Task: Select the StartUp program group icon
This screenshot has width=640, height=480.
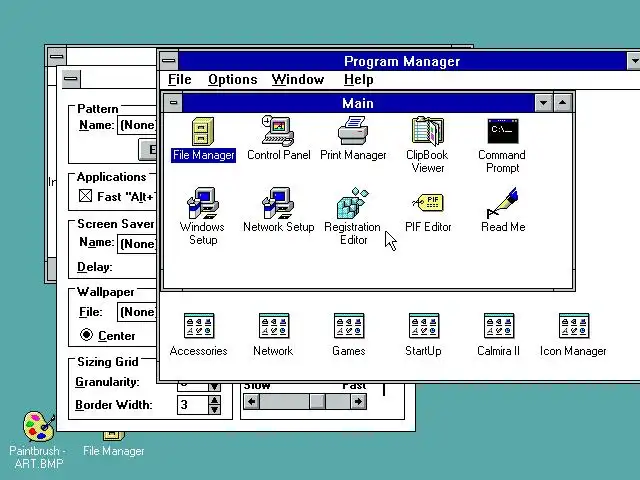Action: click(x=424, y=335)
